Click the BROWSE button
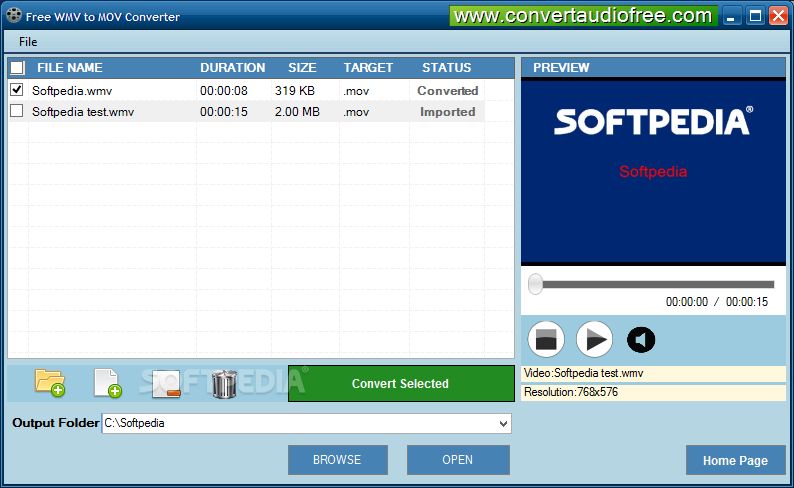The width and height of the screenshot is (794, 488). (x=338, y=460)
